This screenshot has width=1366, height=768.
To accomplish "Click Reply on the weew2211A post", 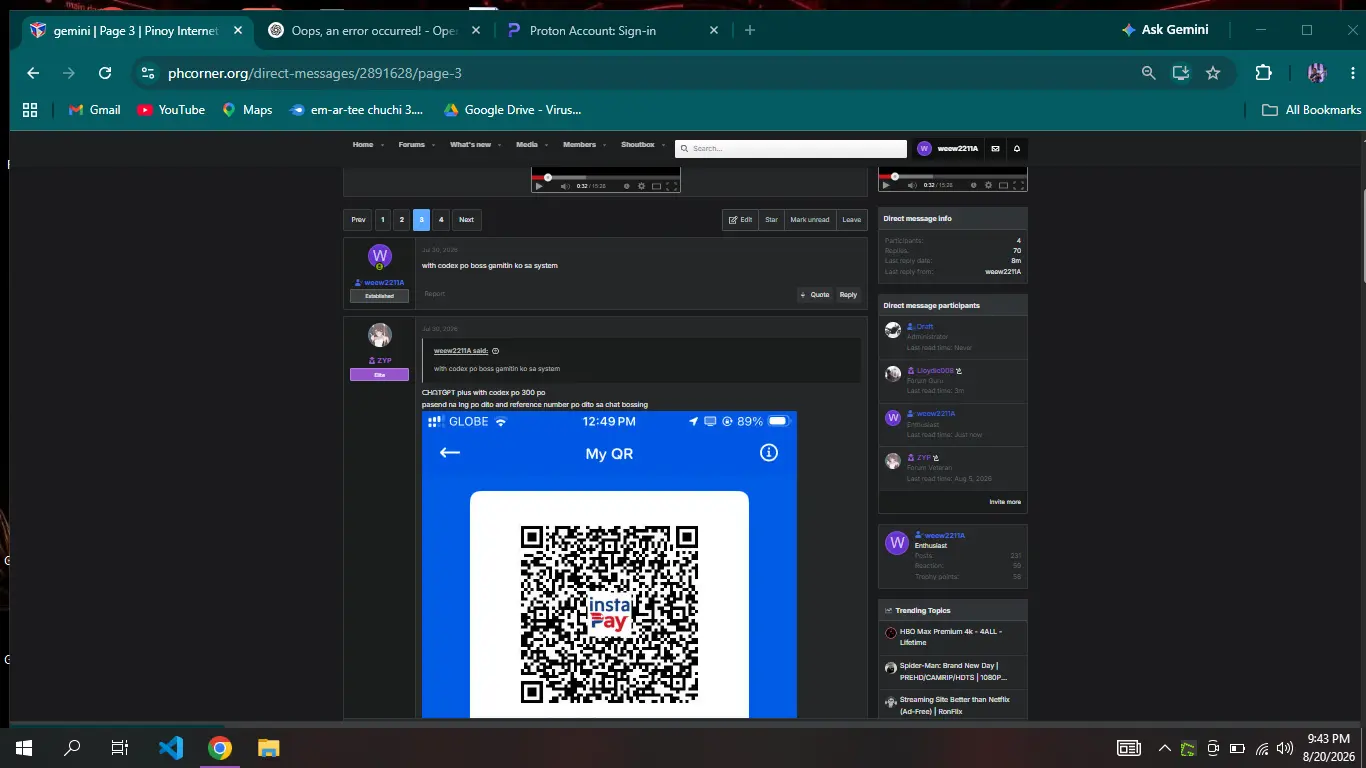I will (848, 295).
